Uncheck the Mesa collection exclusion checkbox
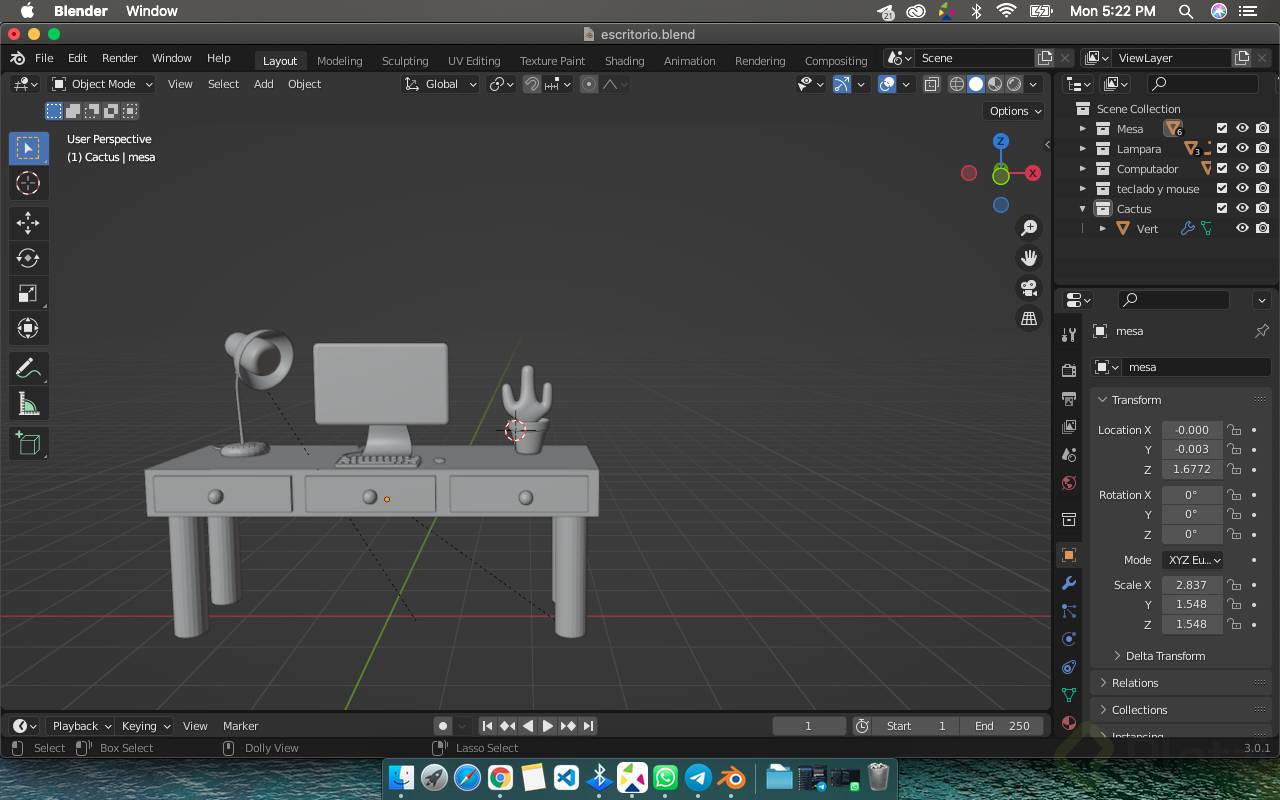This screenshot has height=800, width=1280. click(x=1222, y=128)
